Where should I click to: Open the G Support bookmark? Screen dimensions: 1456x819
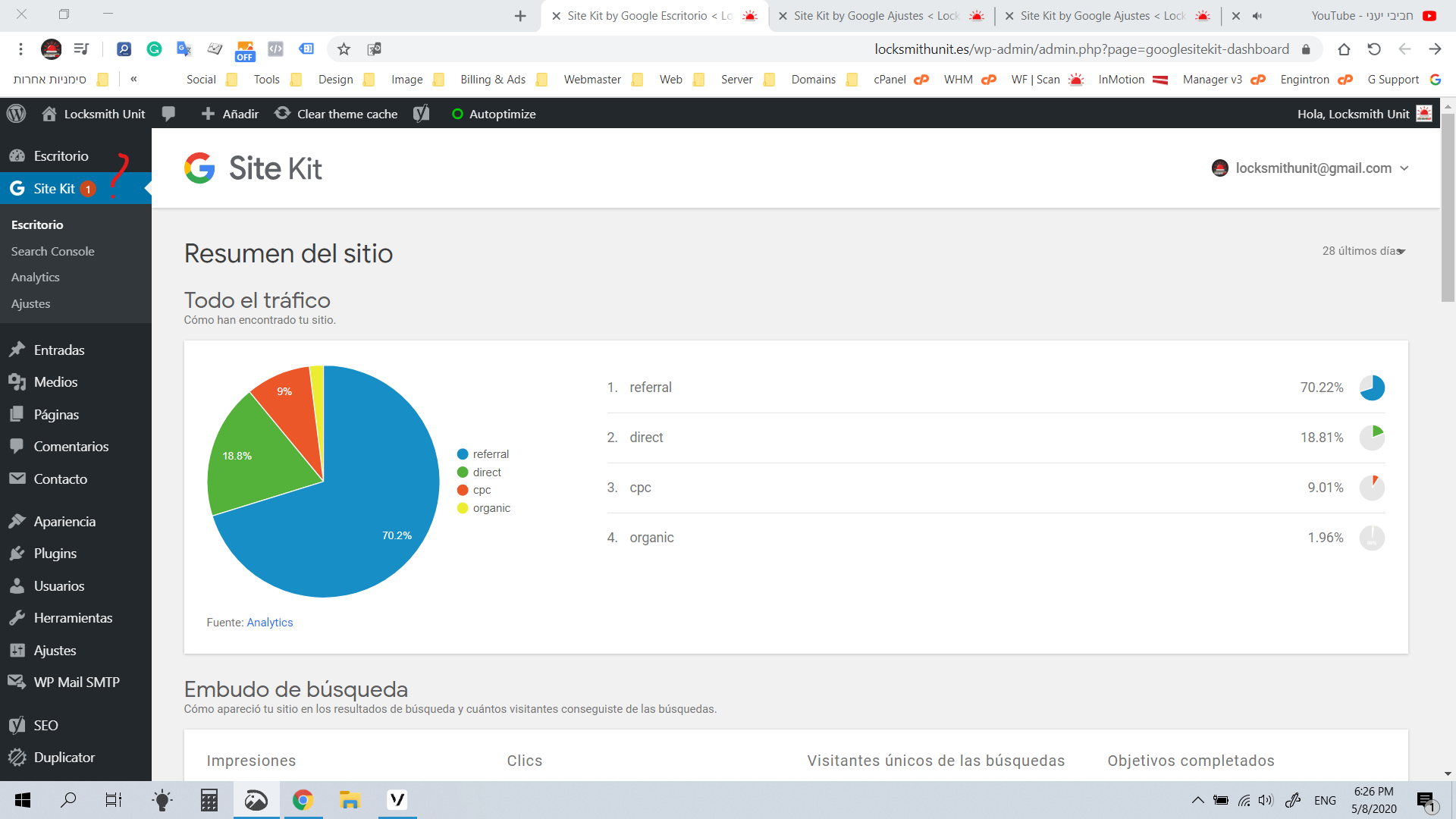point(1404,80)
